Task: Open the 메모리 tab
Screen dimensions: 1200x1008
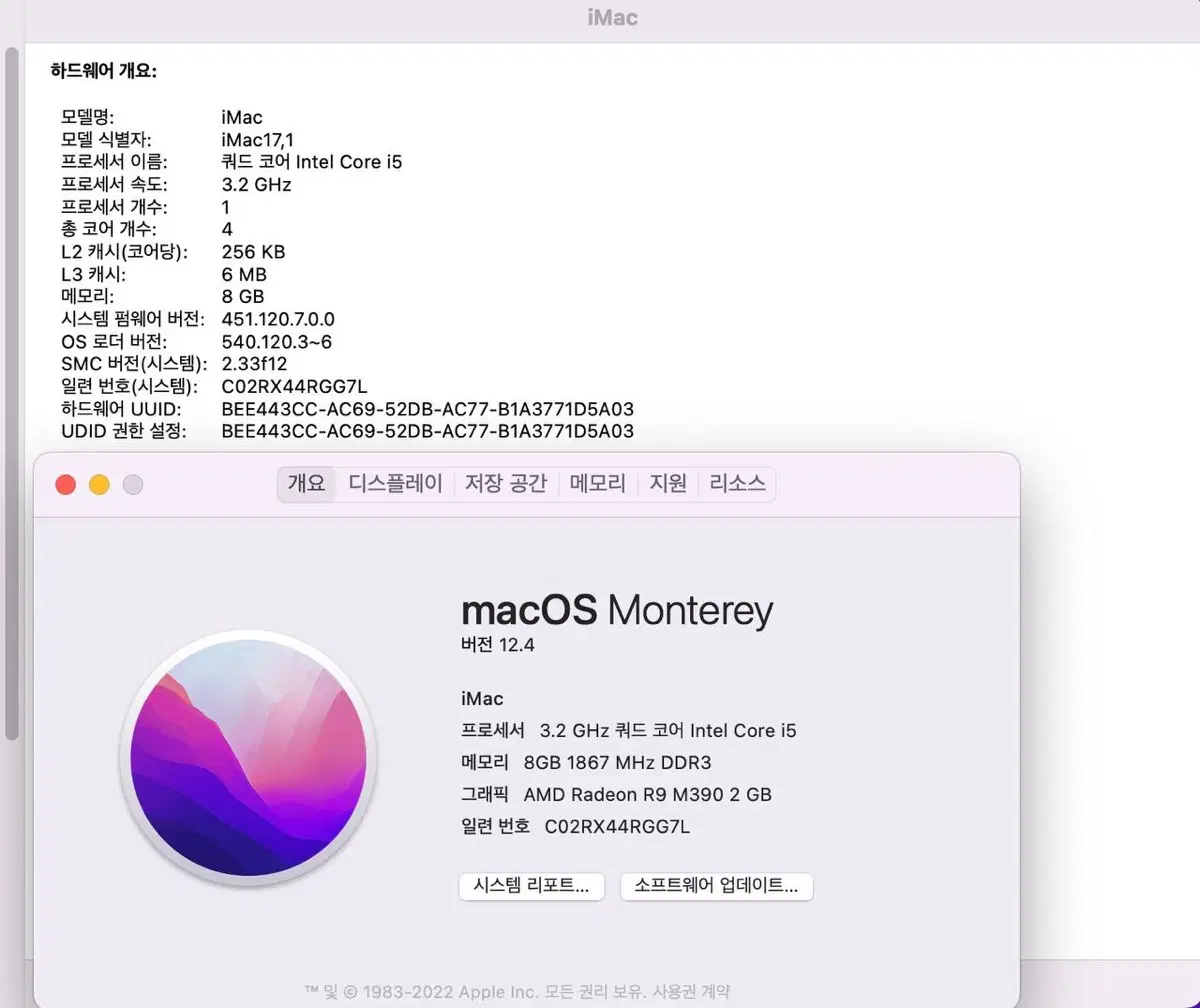Action: tap(598, 484)
